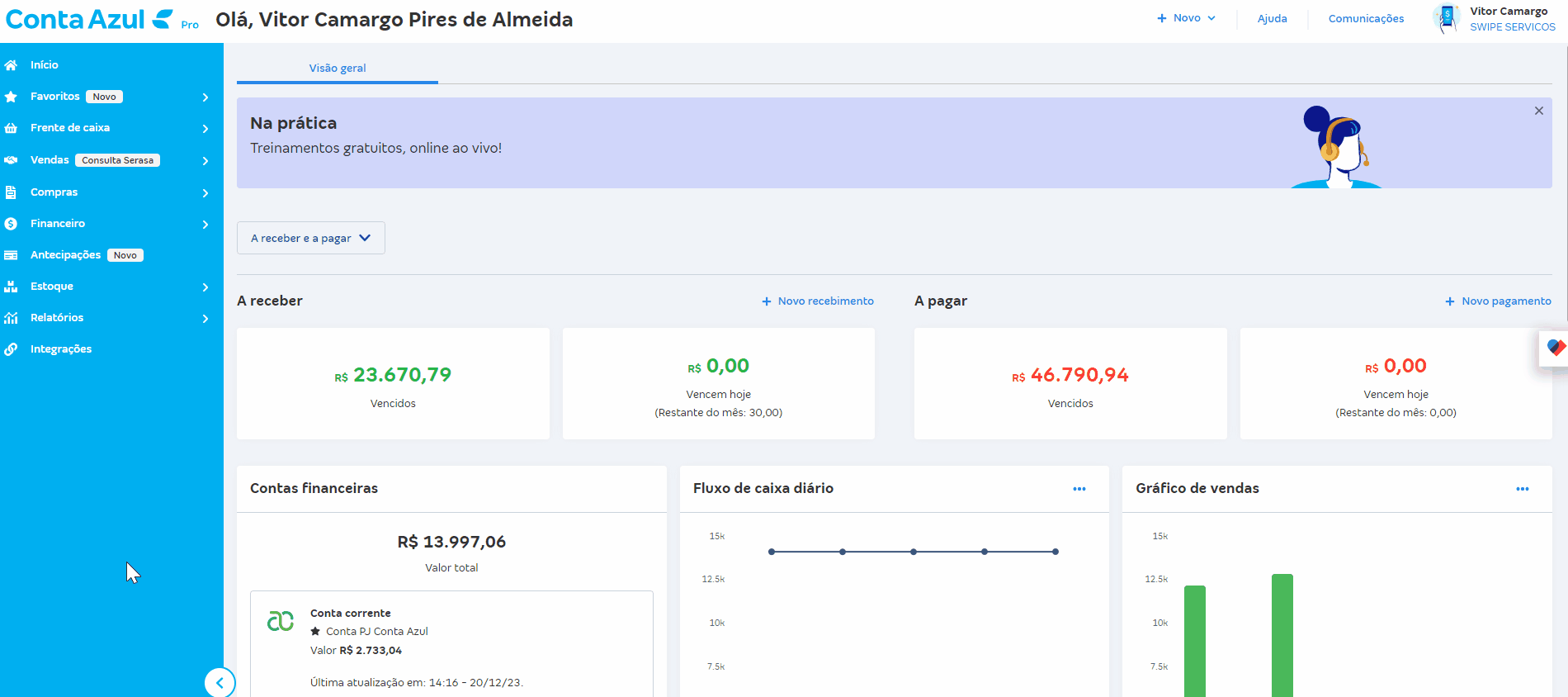Collapse the sidebar with the round arrow button
The width and height of the screenshot is (1568, 697).
tap(220, 683)
